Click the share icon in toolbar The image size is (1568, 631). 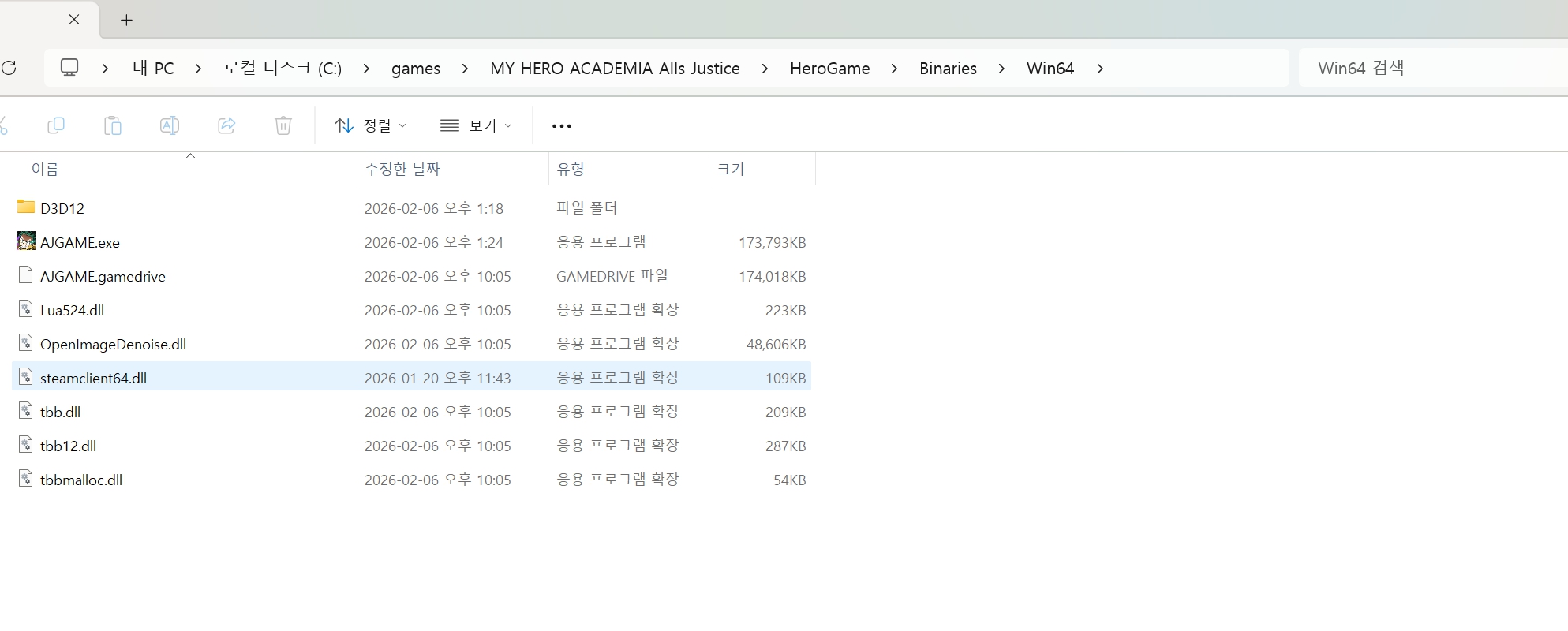tap(226, 125)
